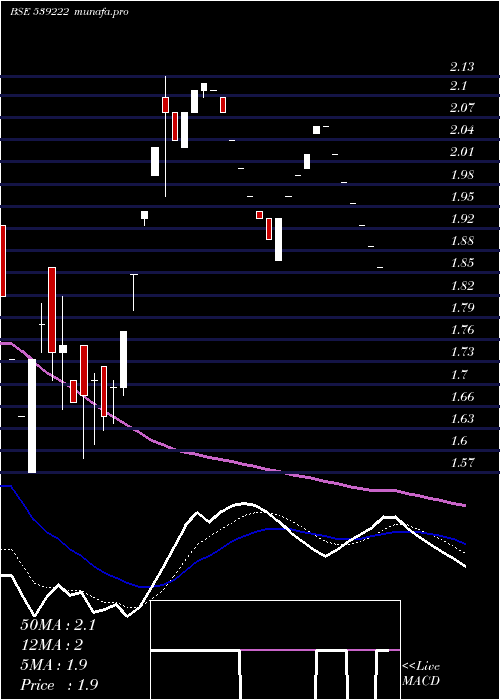Click the 2.04 price axis label
This screenshot has height=700, width=500.
pyautogui.click(x=462, y=130)
